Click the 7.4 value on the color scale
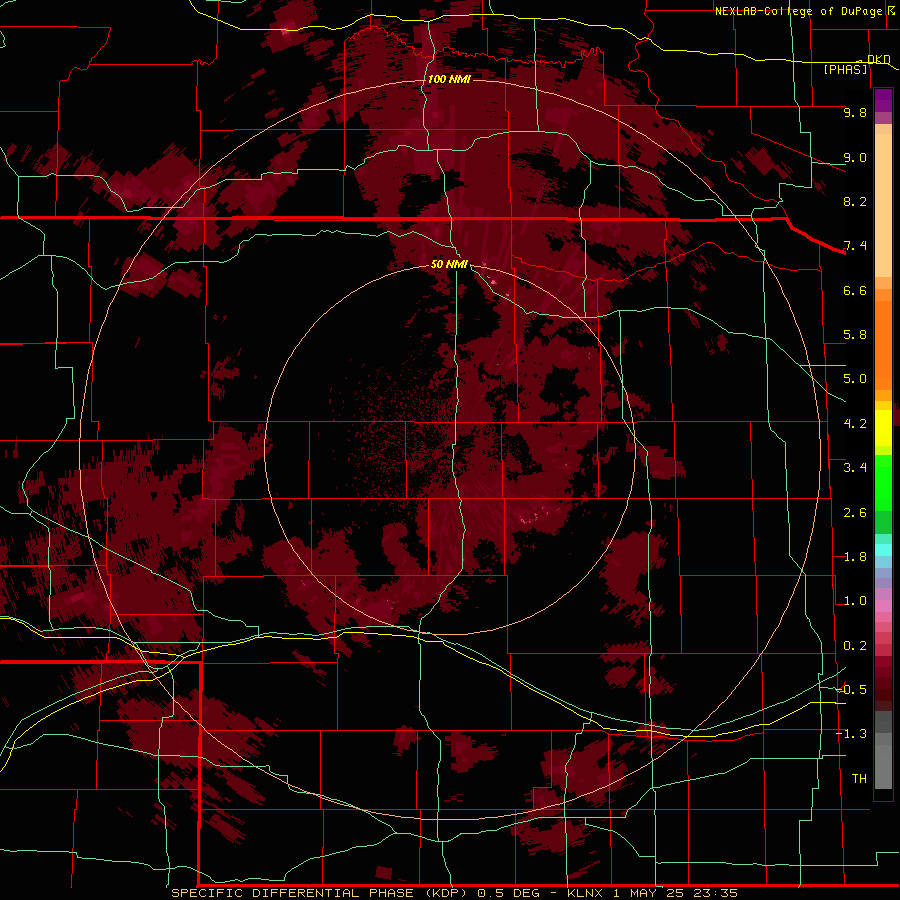The width and height of the screenshot is (900, 900). (855, 246)
